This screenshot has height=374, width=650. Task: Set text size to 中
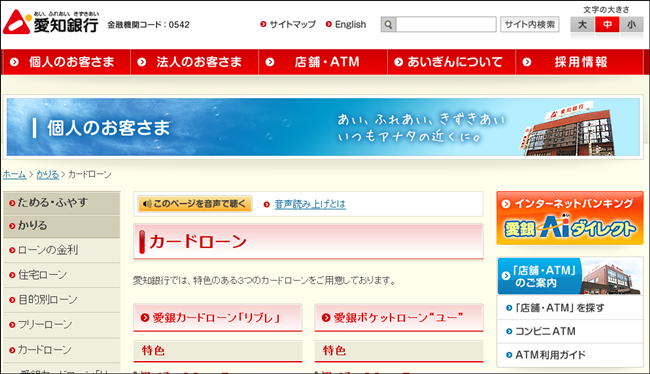[607, 24]
